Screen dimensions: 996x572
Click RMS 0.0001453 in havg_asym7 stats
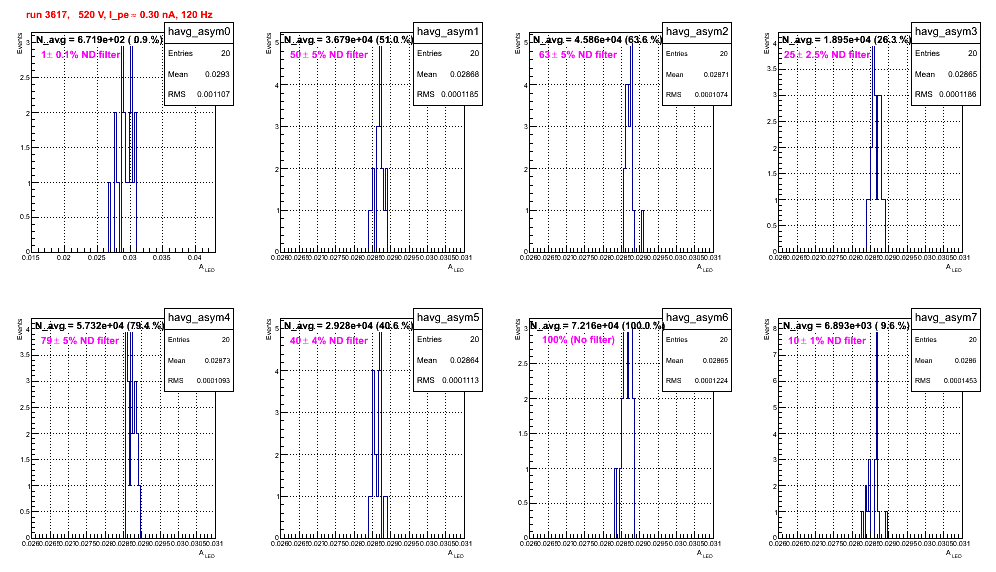click(946, 381)
